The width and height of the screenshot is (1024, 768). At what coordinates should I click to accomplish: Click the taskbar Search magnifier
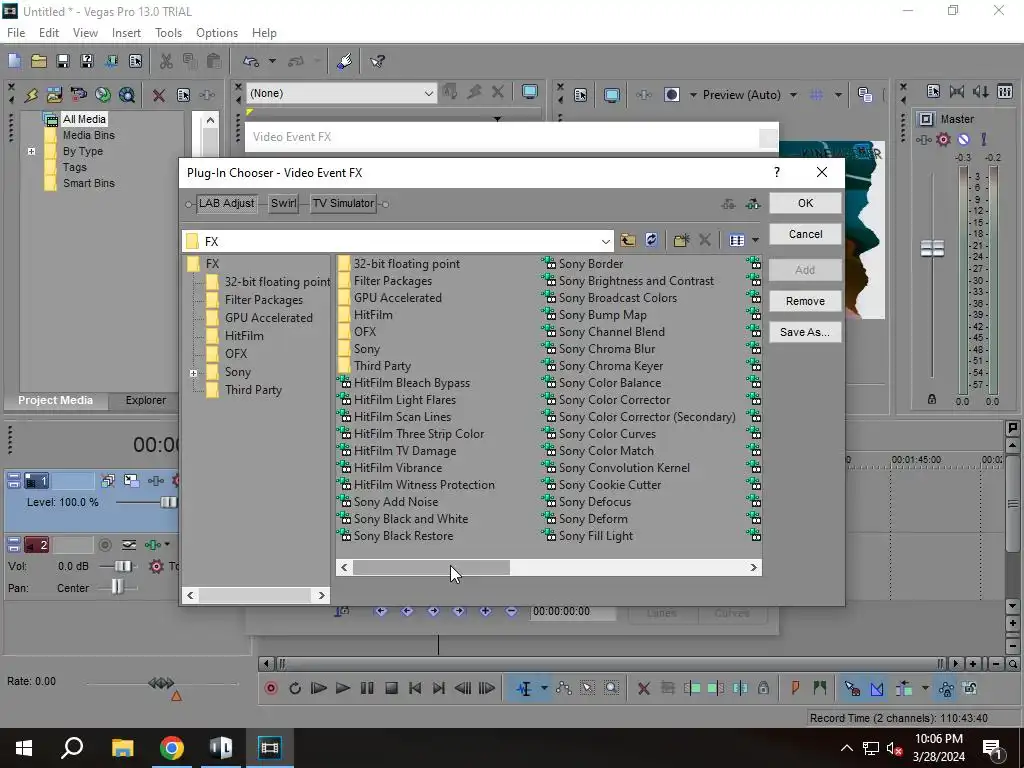(72, 748)
